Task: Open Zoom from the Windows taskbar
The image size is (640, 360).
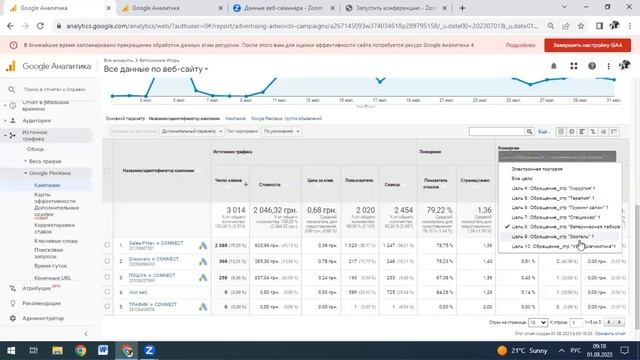Action: 149,350
